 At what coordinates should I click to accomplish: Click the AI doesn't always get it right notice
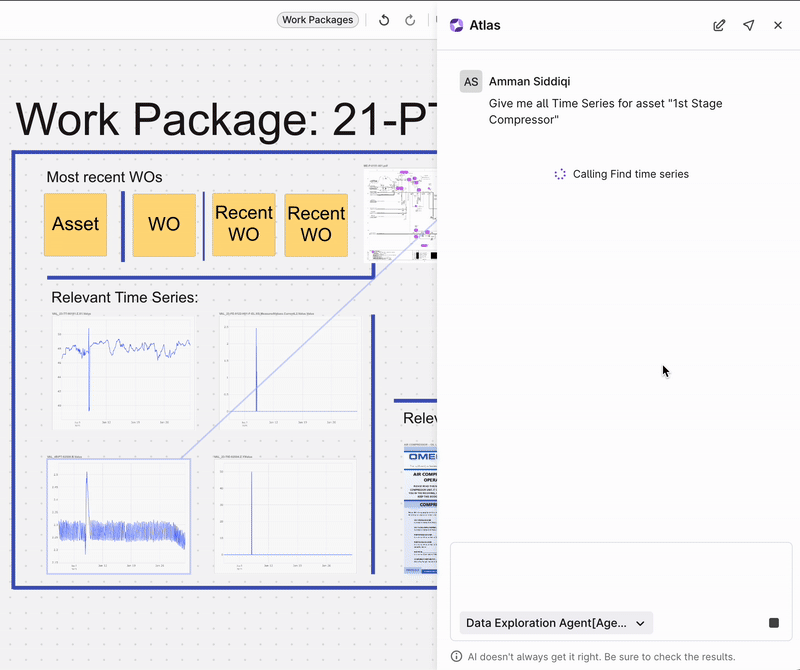point(601,657)
